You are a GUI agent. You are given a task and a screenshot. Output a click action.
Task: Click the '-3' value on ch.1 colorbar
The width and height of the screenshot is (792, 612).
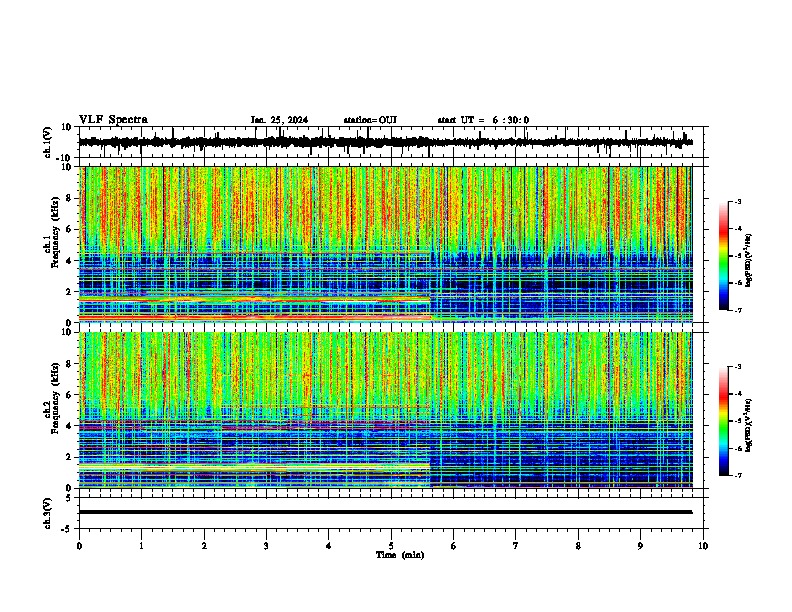[x=738, y=202]
